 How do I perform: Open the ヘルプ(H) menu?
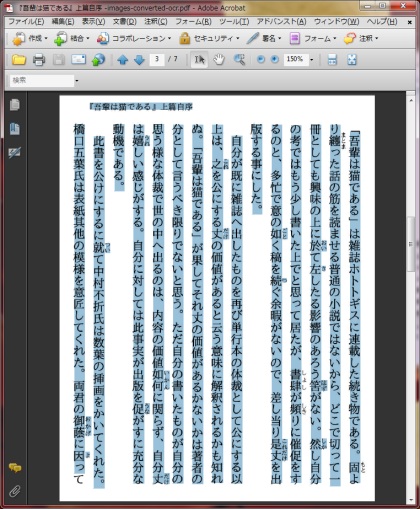tap(382, 22)
